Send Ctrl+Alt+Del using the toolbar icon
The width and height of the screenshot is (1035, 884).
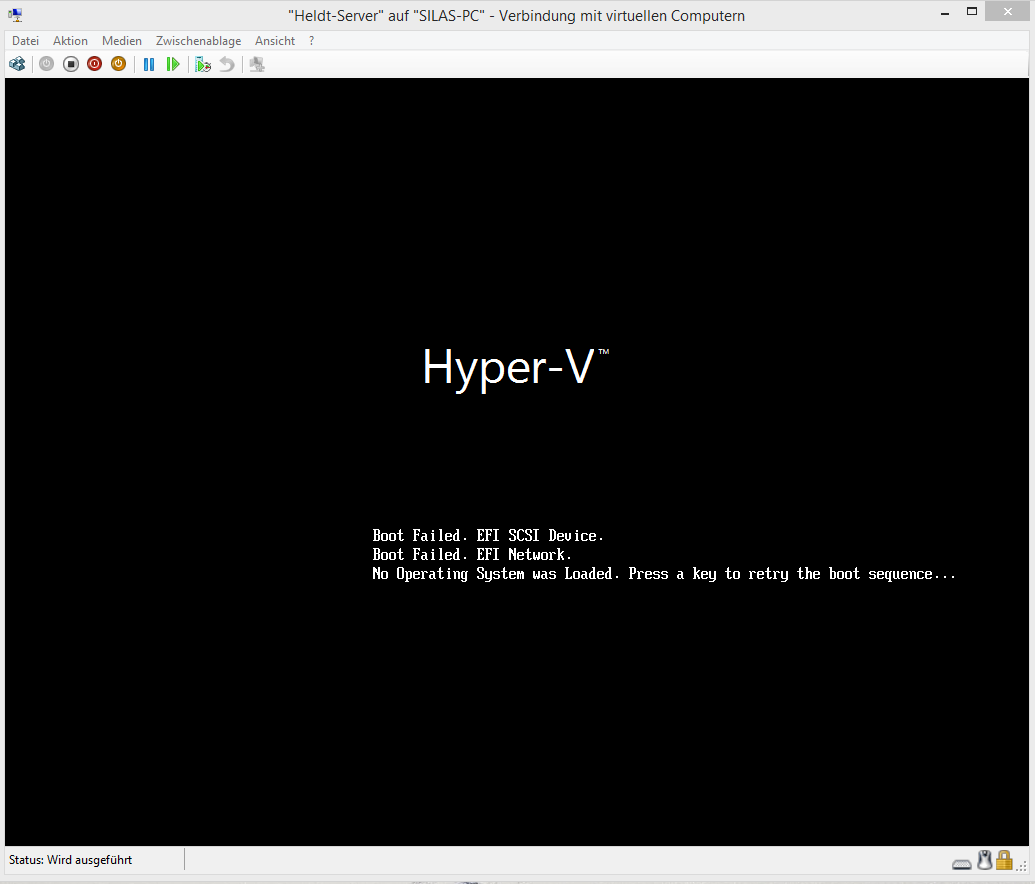pyautogui.click(x=17, y=64)
